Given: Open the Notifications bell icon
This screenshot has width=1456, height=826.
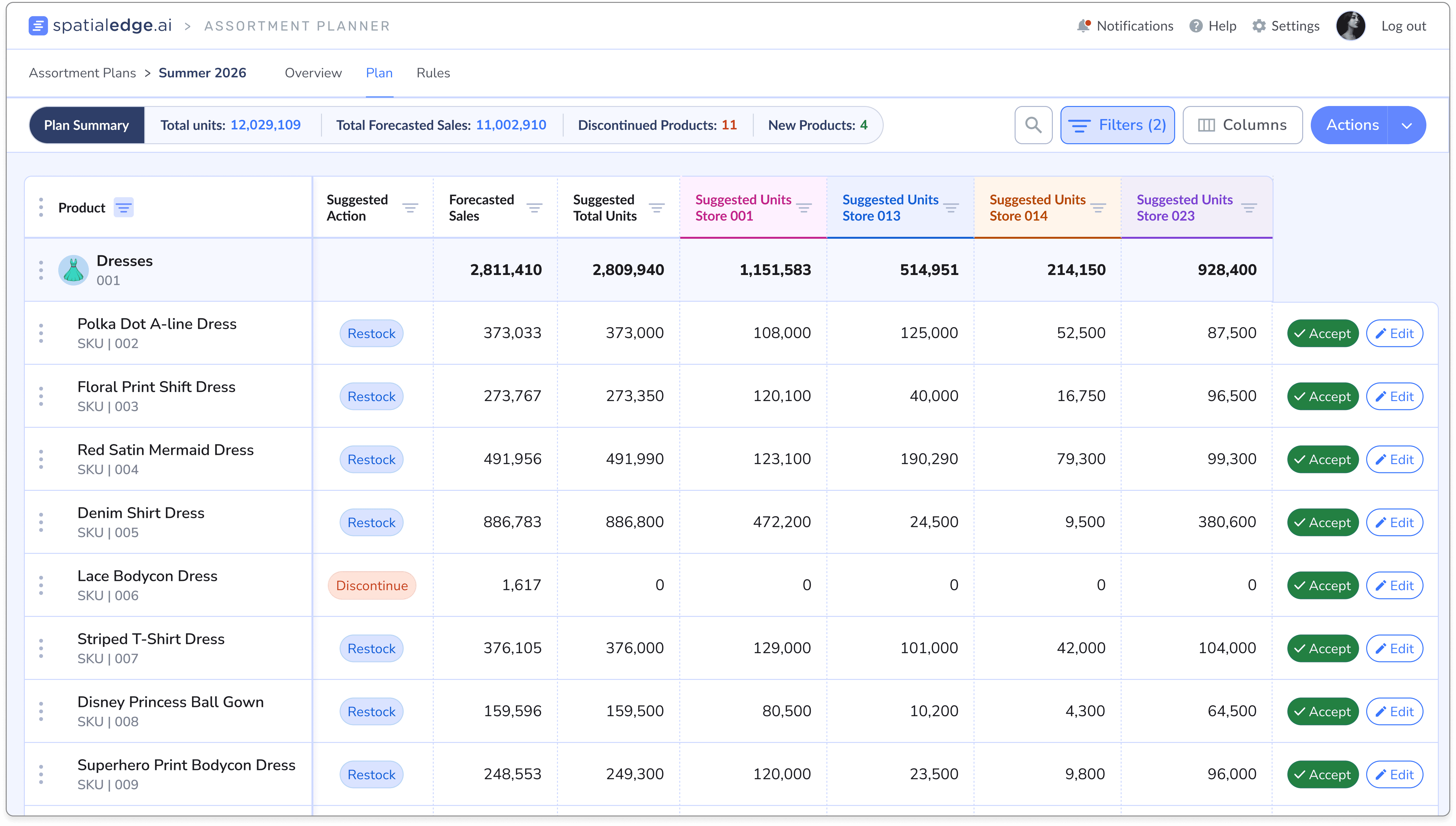Looking at the screenshot, I should [x=1083, y=26].
